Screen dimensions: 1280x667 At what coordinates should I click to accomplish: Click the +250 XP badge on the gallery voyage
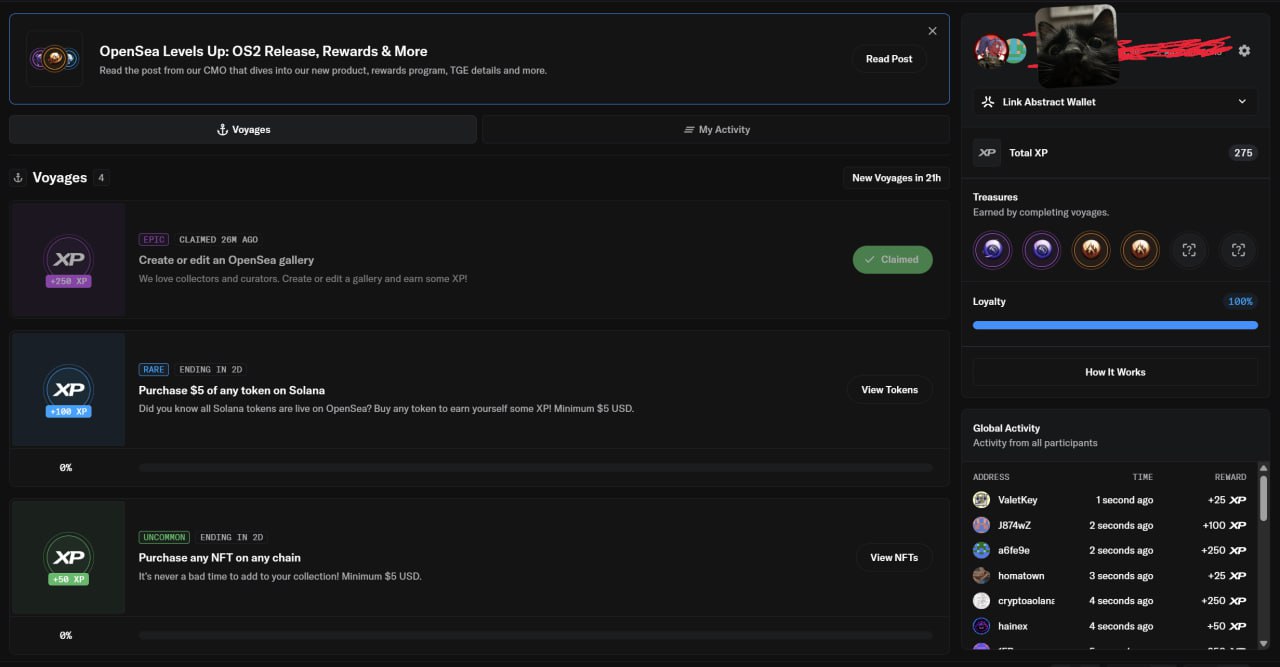[69, 281]
